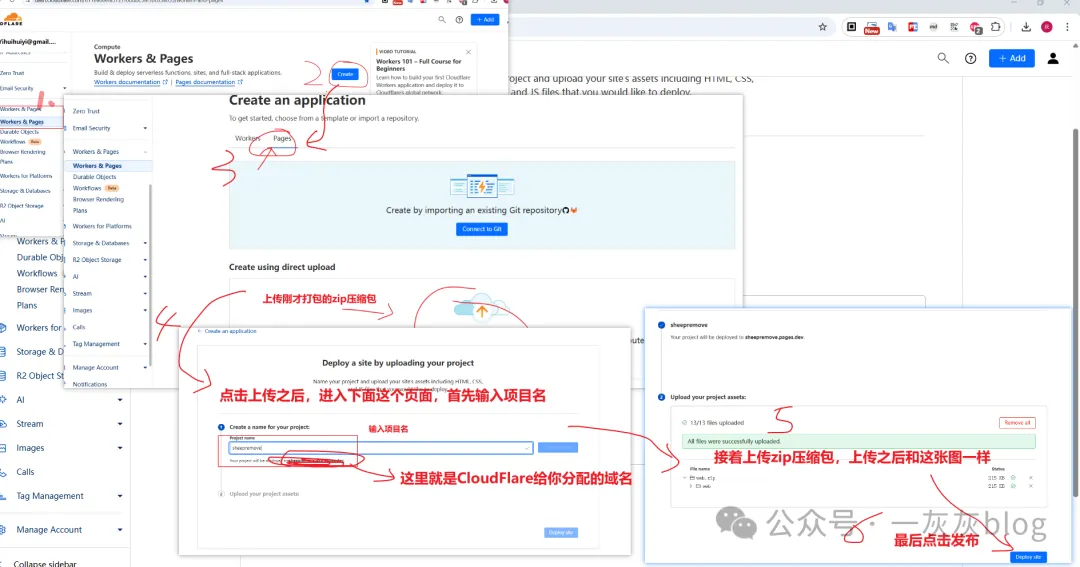
Task: Open the Chrome extensions puzzle icon
Action: coord(995,27)
